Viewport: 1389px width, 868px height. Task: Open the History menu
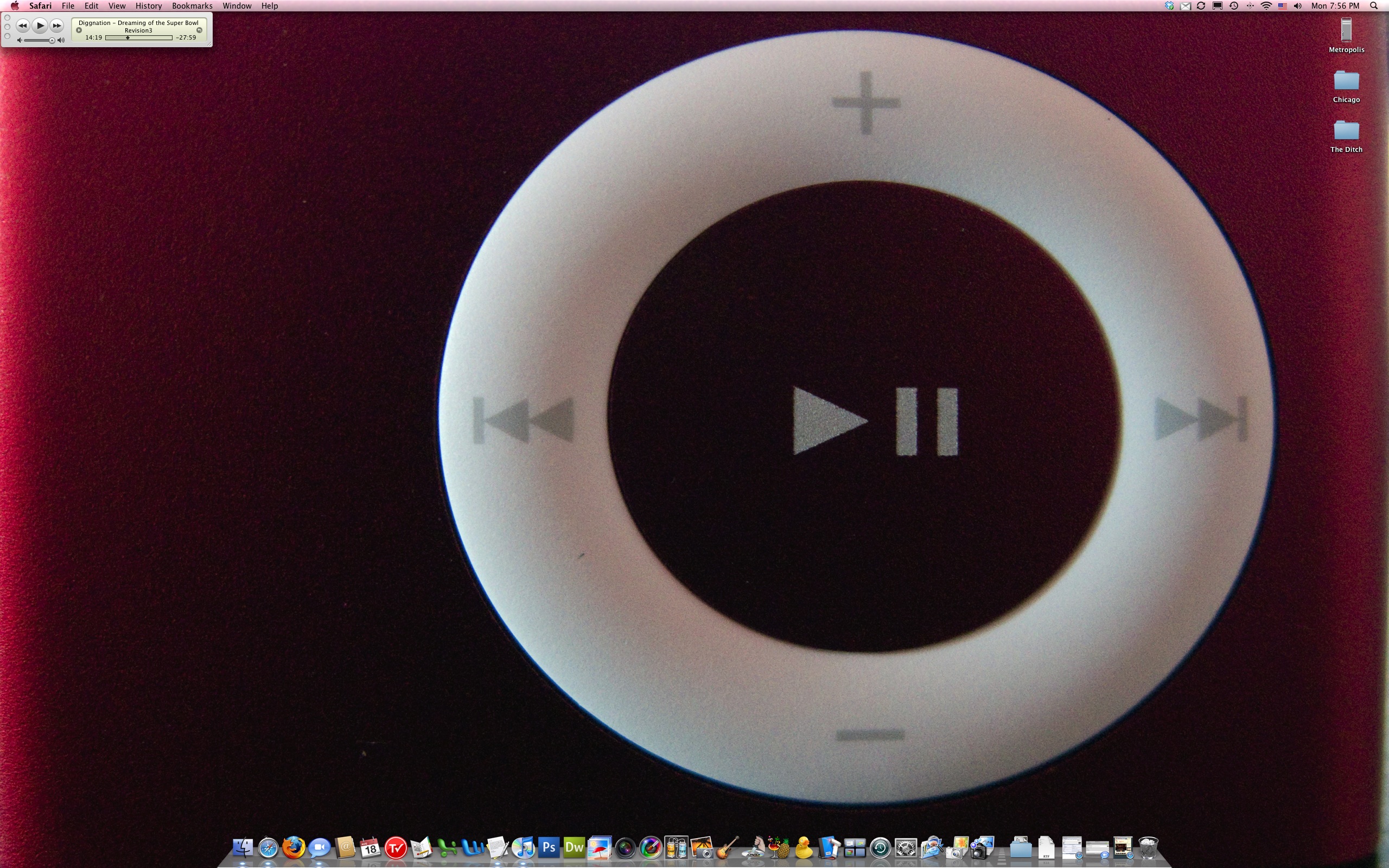coord(148,6)
